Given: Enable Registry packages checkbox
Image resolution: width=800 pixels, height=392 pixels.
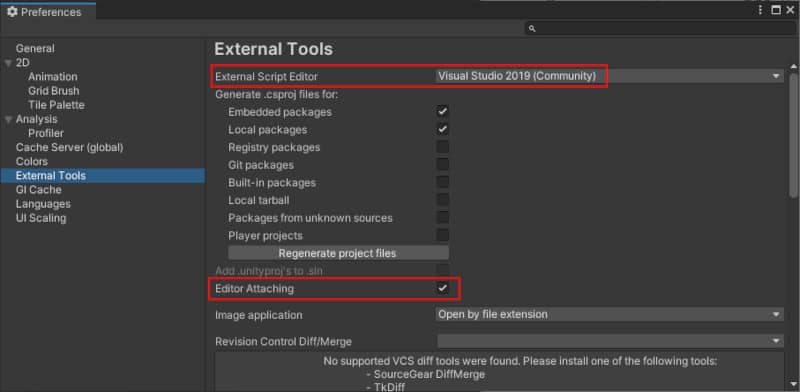Looking at the screenshot, I should (442, 148).
